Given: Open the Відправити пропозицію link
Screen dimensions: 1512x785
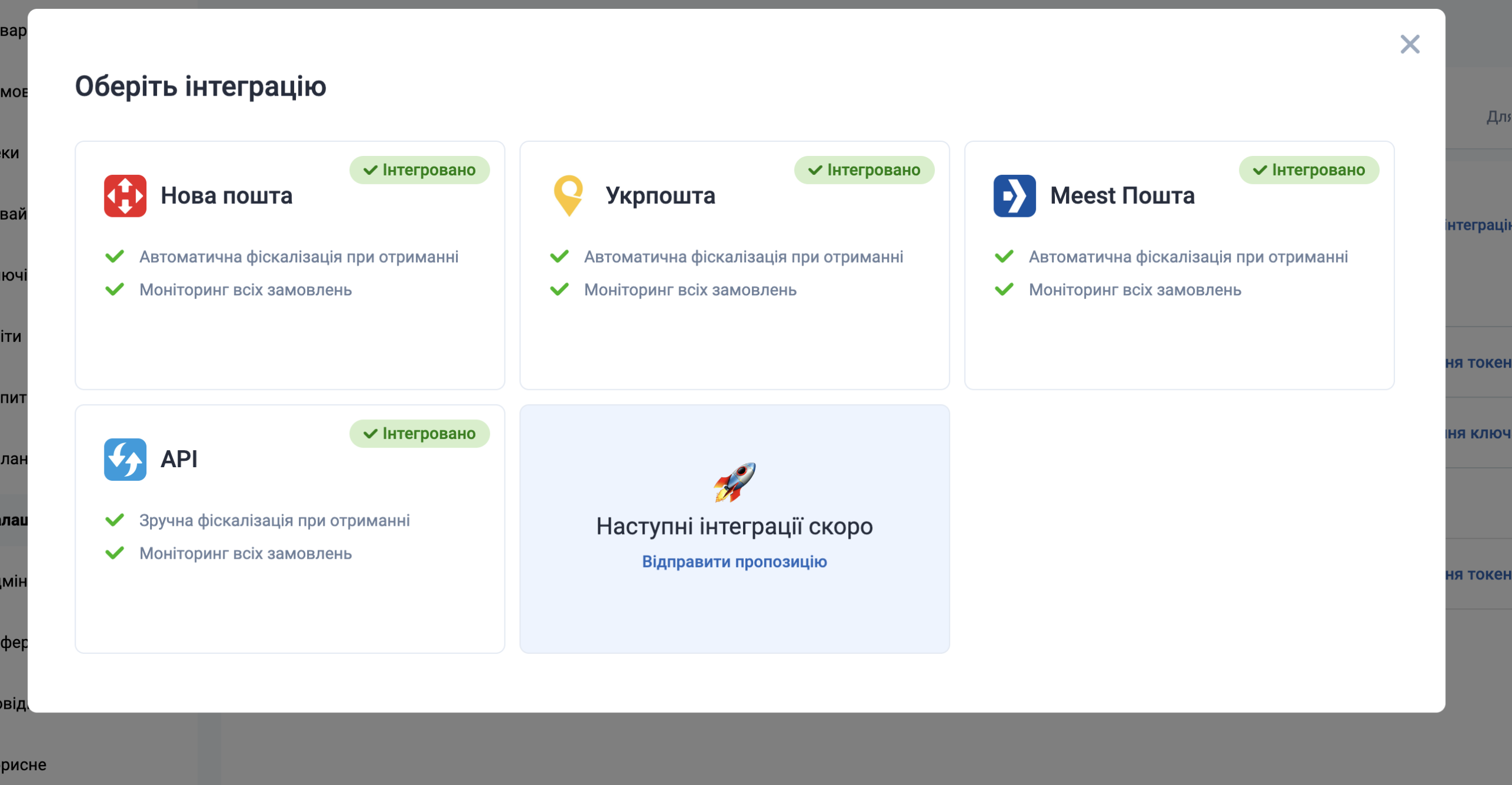Looking at the screenshot, I should [x=734, y=561].
